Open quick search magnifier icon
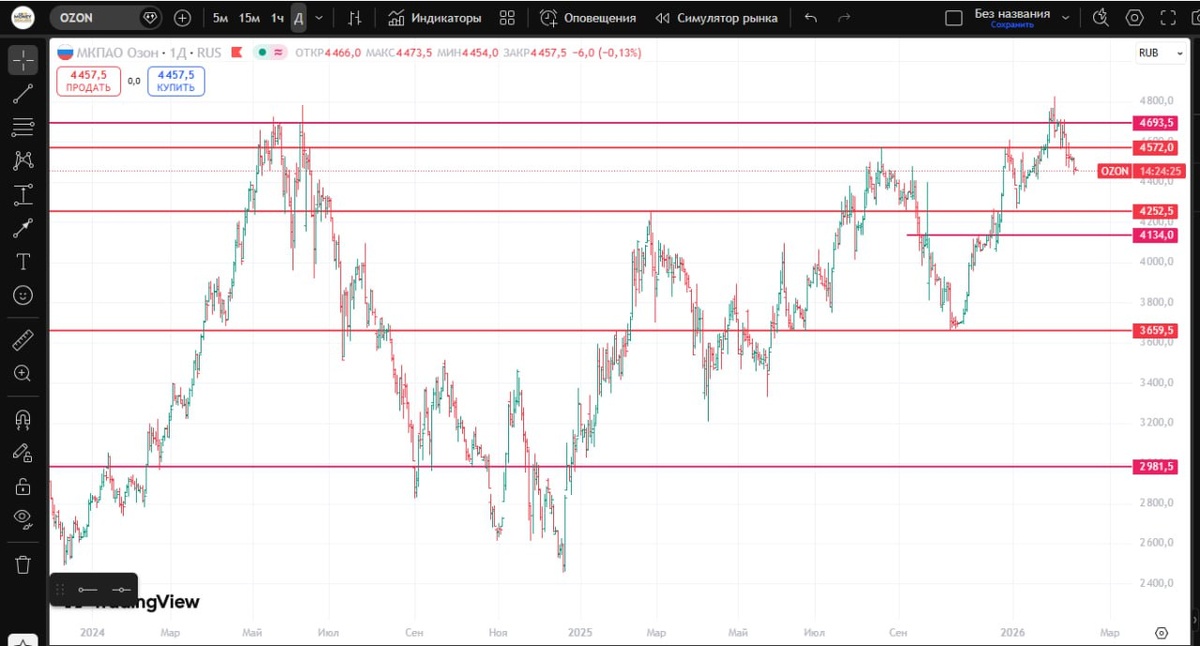 click(x=1101, y=18)
